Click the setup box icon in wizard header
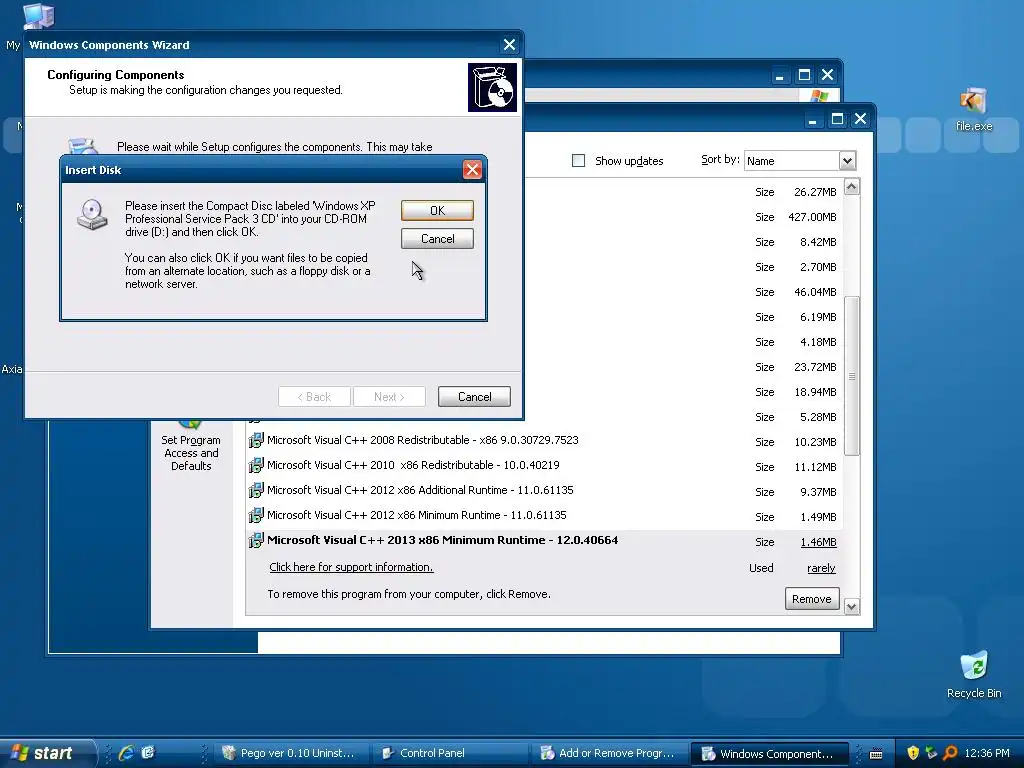 pyautogui.click(x=492, y=88)
